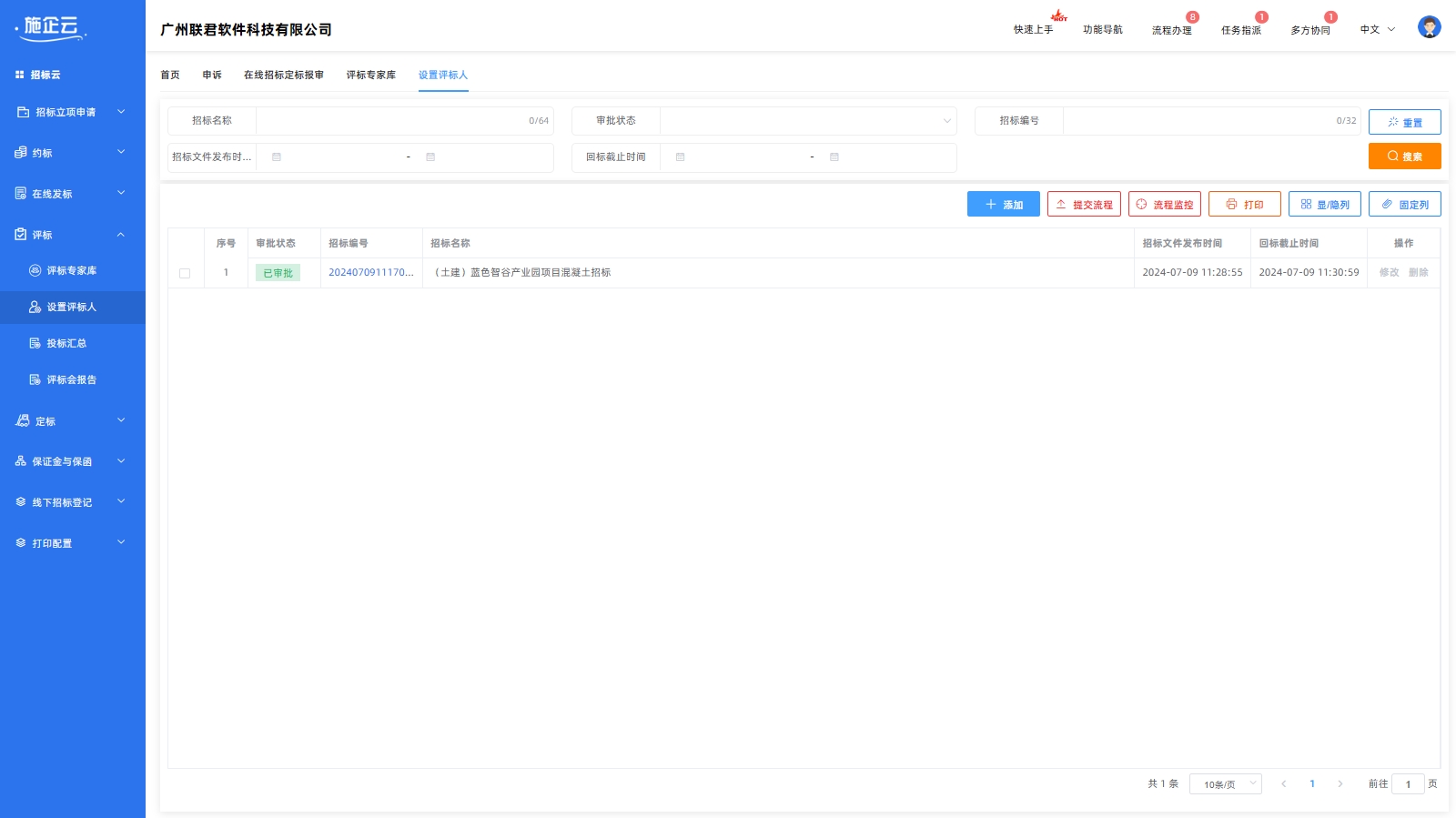Collapse the 评标 menu chevron
The image size is (1456, 818).
[121, 235]
